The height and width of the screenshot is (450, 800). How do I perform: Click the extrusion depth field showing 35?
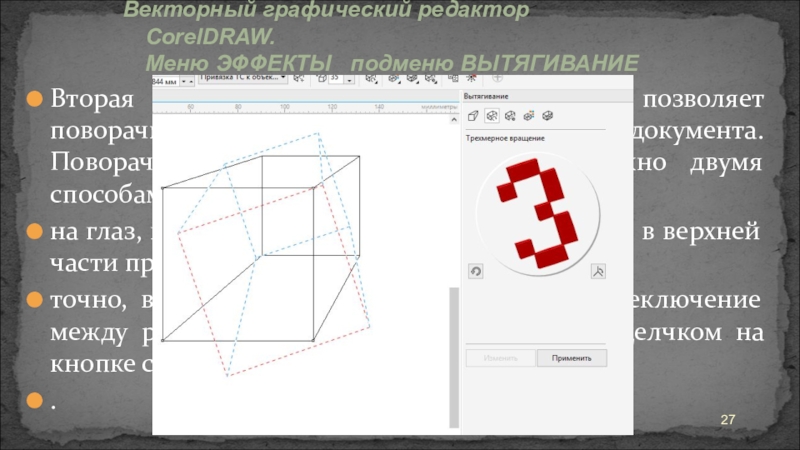tap(335, 79)
